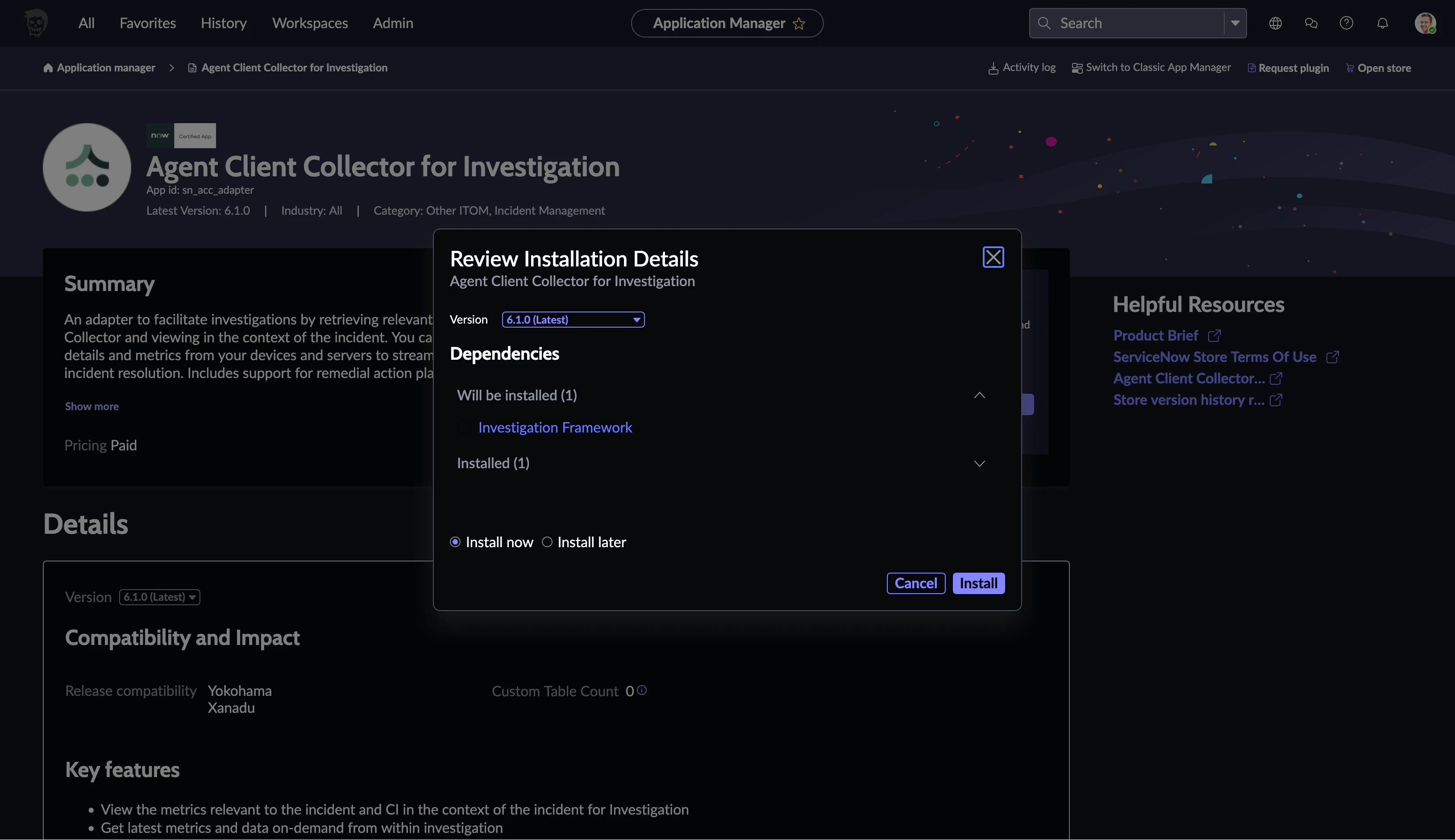Open external link icon beside Product Brief
The image size is (1455, 840).
click(1214, 336)
